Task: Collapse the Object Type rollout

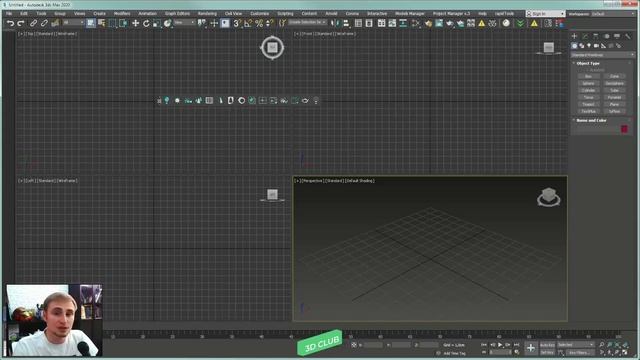Action: point(588,63)
